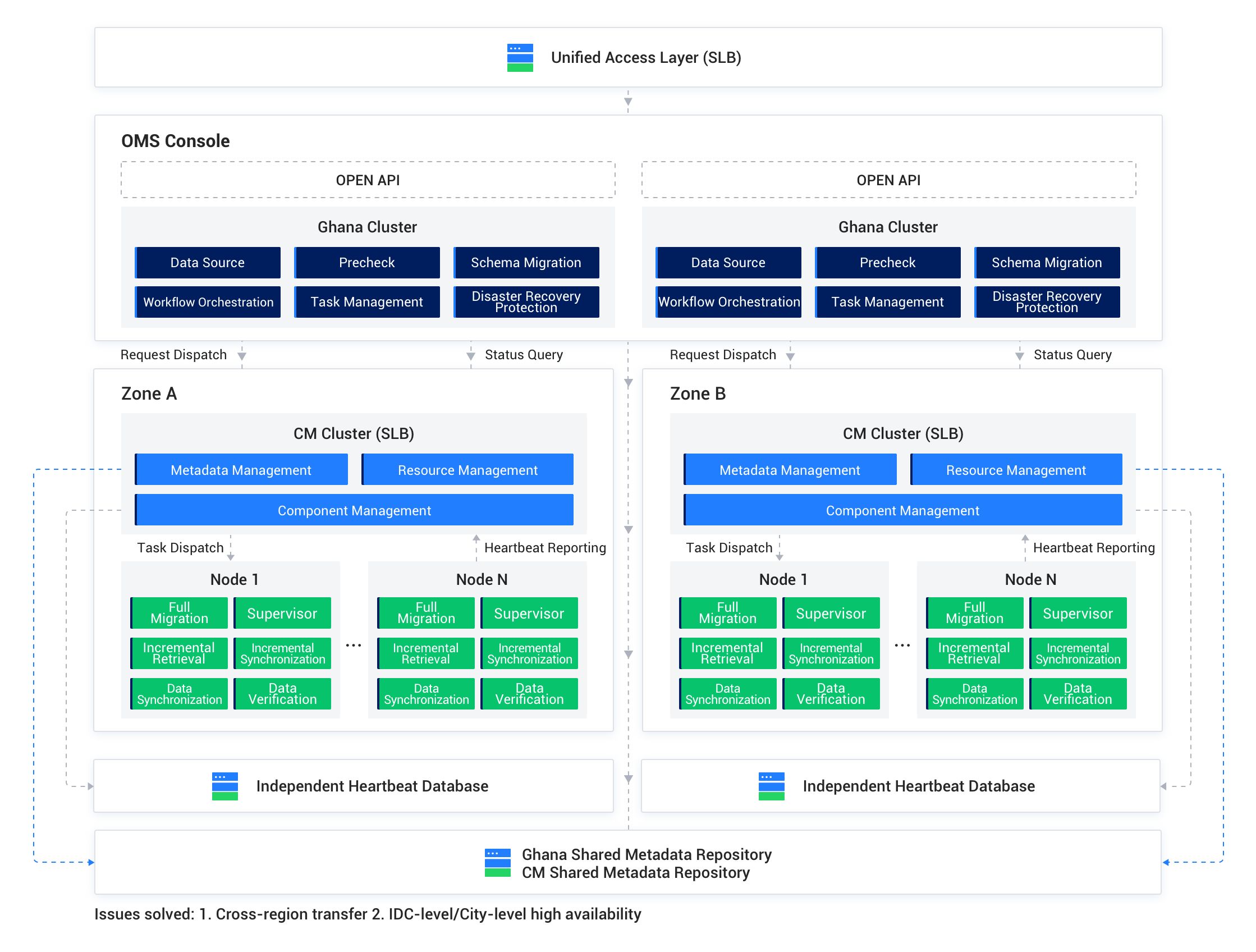Select Resource Management in Zone B
This screenshot has width=1256, height=952.
1016,470
